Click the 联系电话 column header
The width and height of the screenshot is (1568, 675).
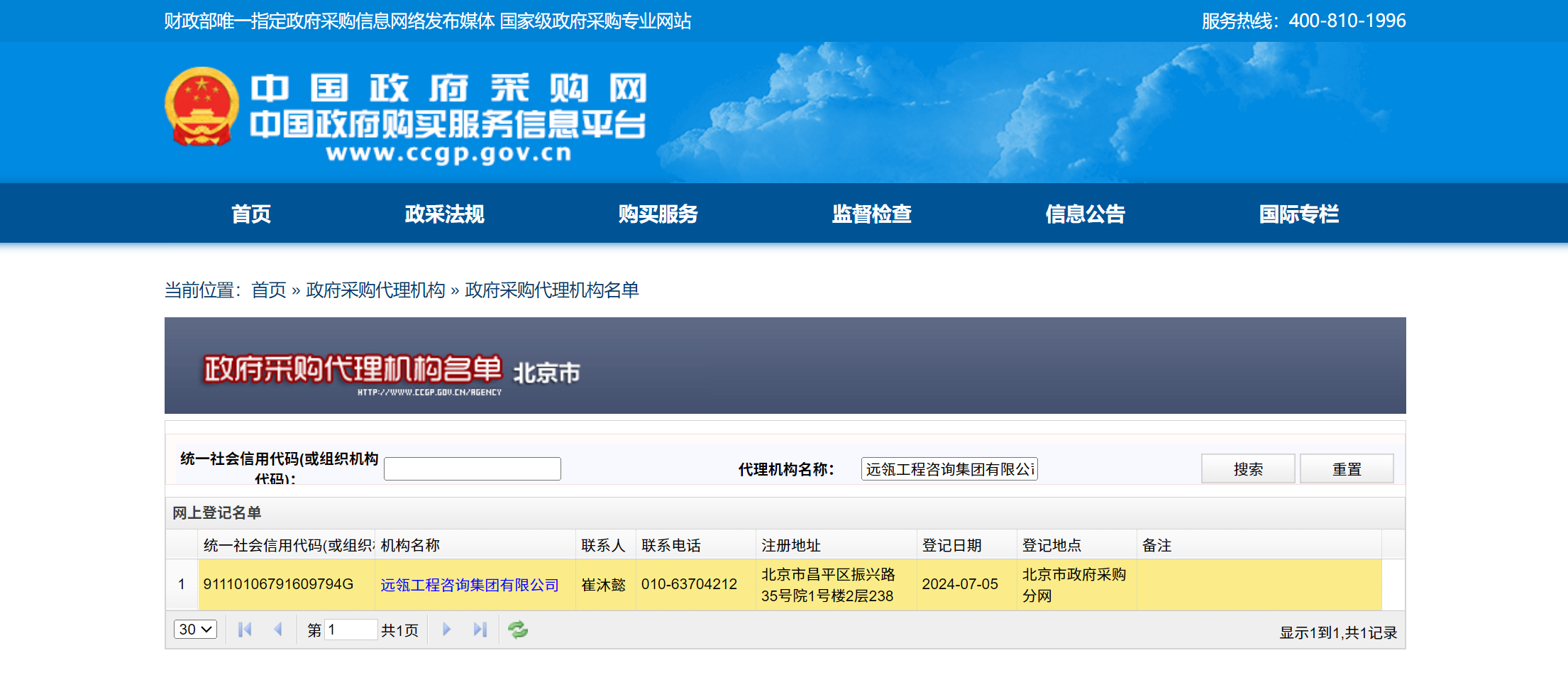pos(695,545)
